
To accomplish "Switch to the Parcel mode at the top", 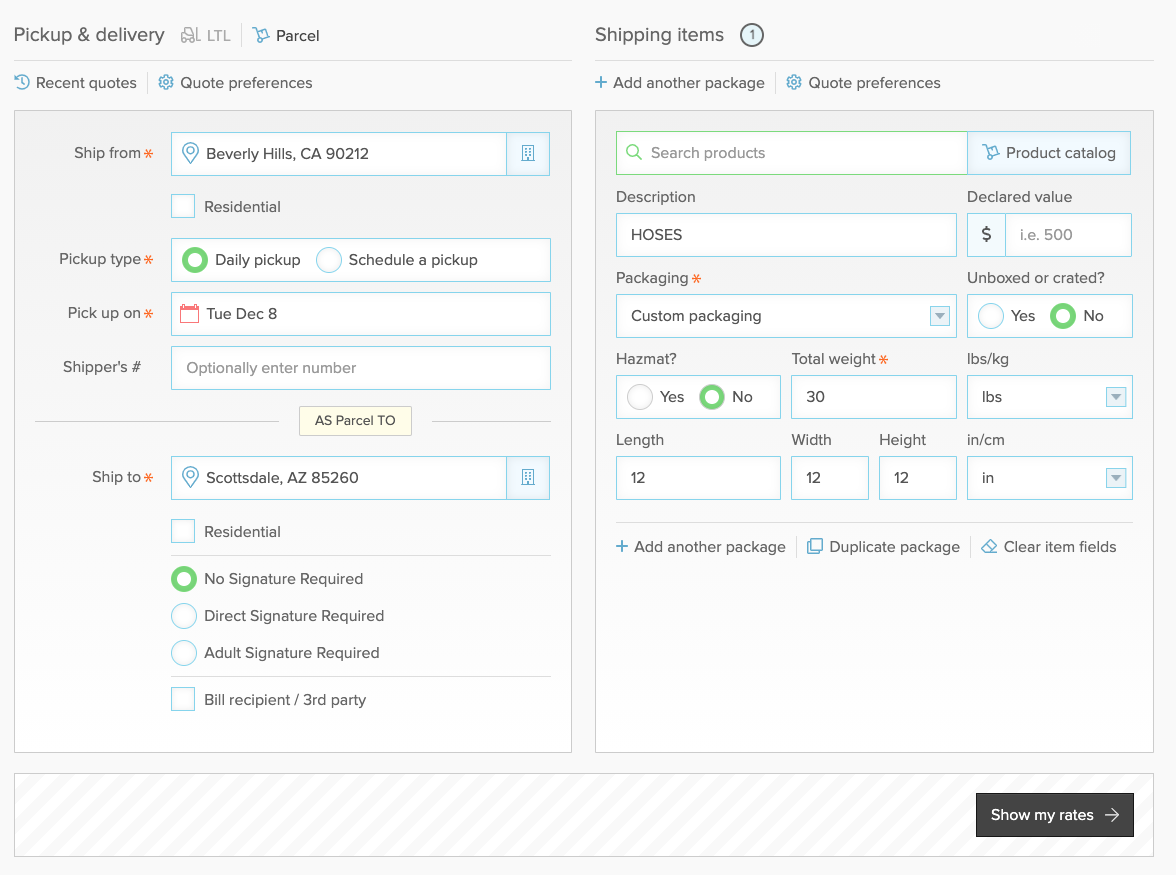I will point(285,34).
